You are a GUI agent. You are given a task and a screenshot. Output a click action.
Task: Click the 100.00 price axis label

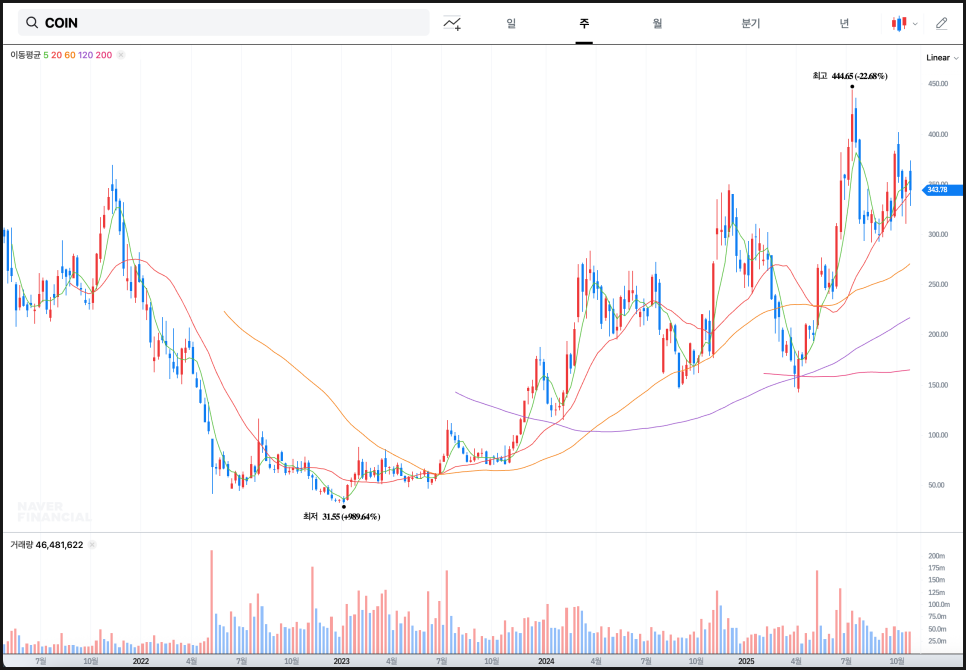(x=938, y=435)
